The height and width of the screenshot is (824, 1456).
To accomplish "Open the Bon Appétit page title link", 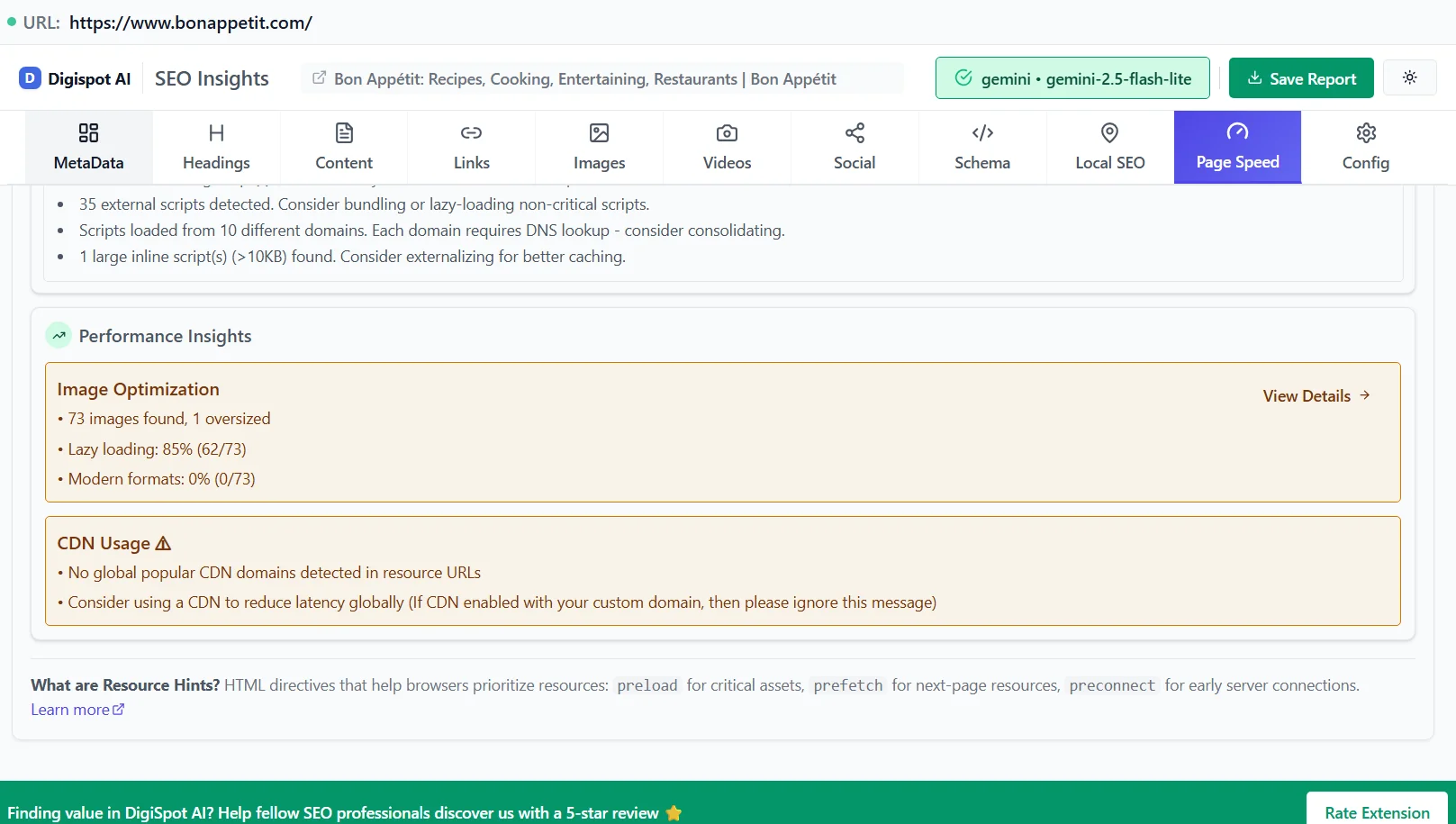I will (585, 79).
